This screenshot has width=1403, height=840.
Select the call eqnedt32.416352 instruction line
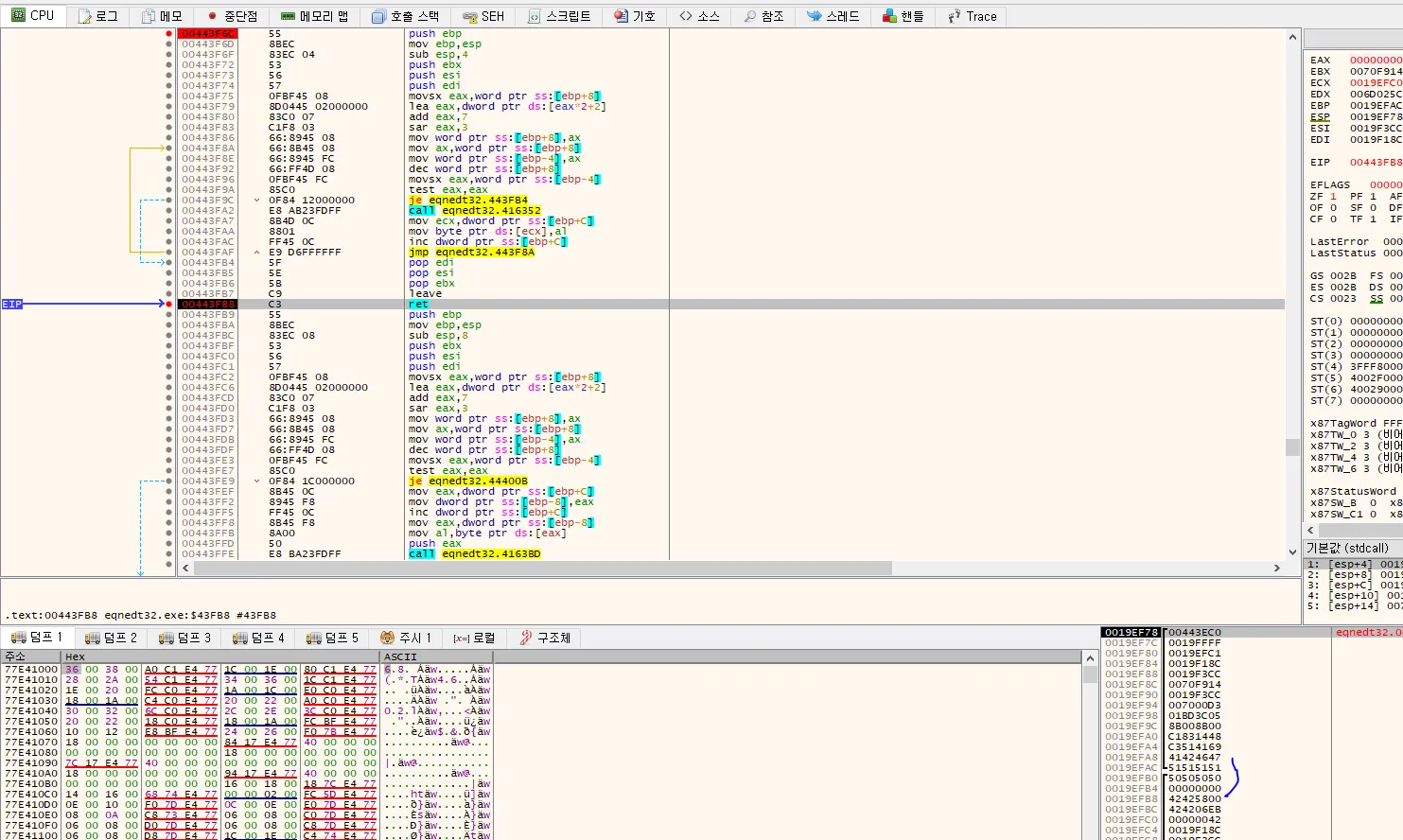pos(474,211)
